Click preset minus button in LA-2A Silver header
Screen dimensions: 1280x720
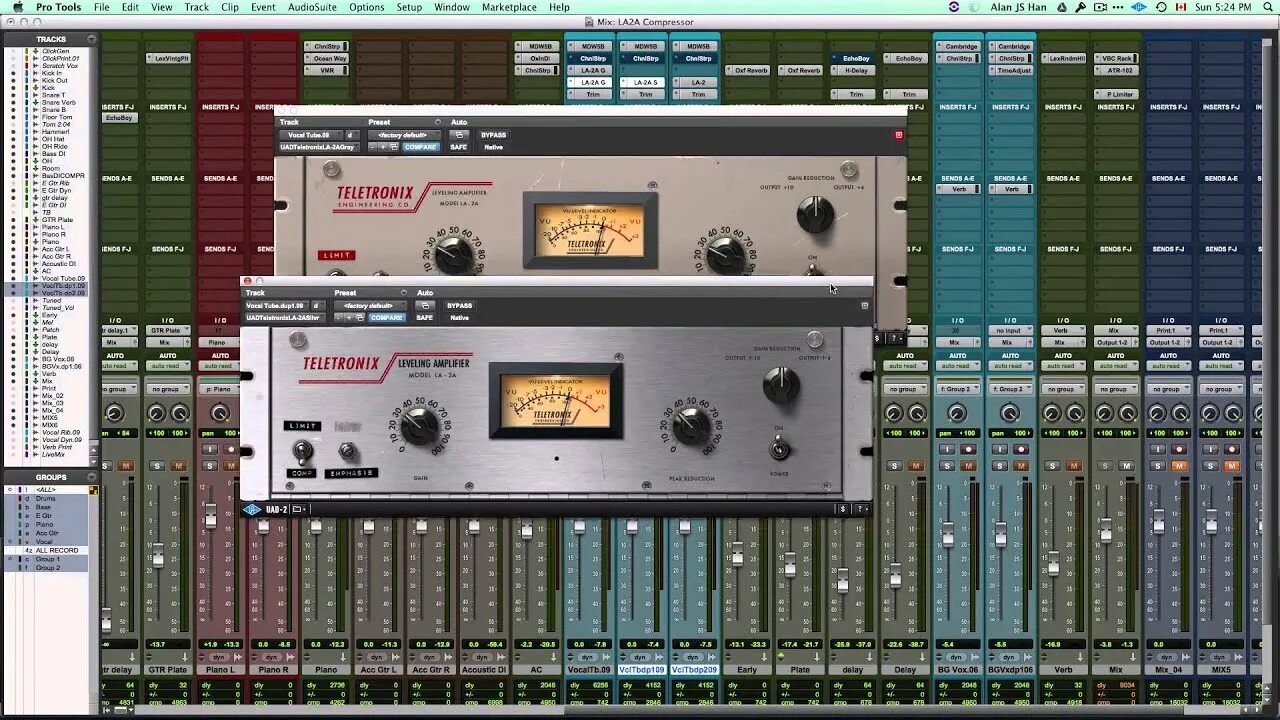[339, 317]
